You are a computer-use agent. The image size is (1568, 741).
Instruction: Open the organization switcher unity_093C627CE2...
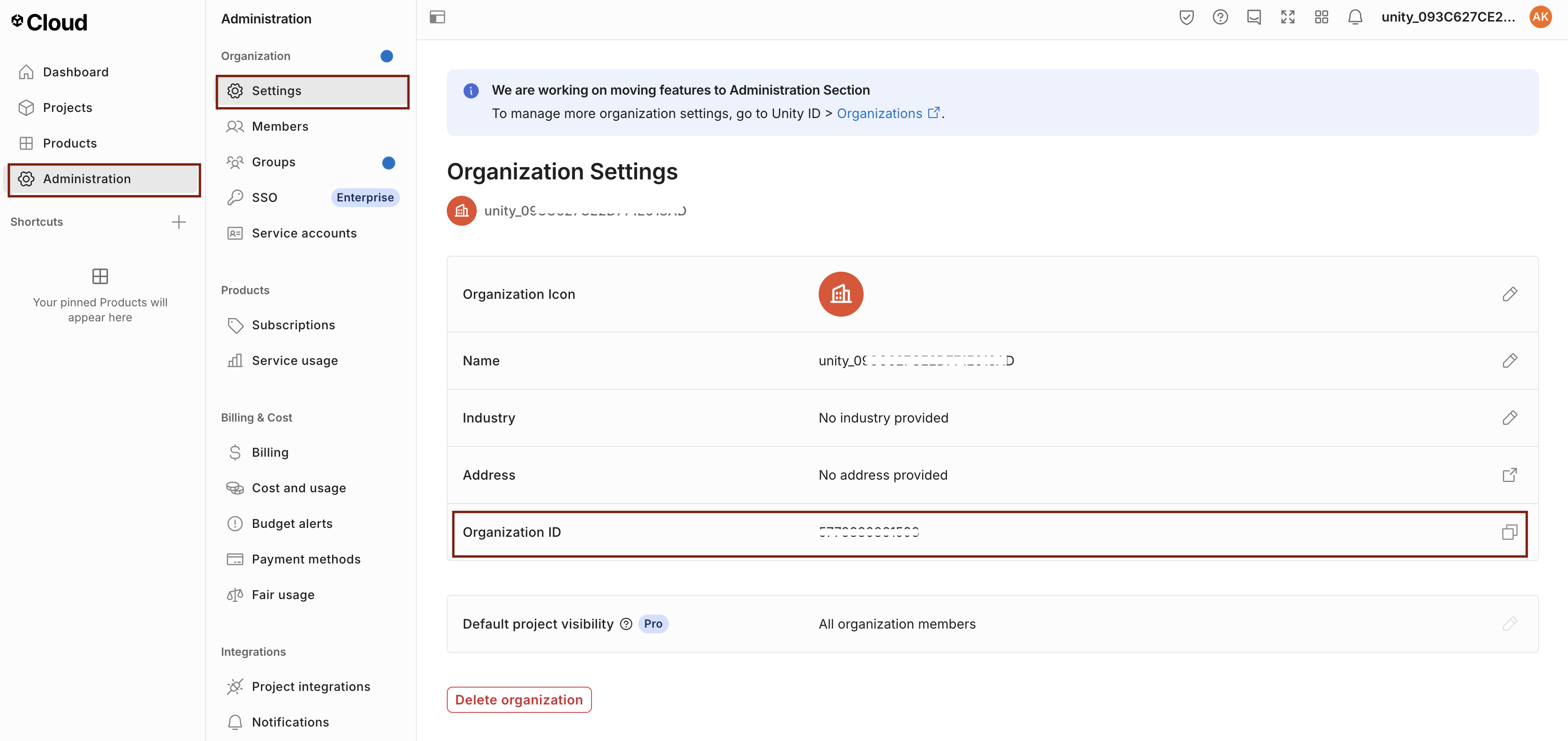pyautogui.click(x=1448, y=17)
